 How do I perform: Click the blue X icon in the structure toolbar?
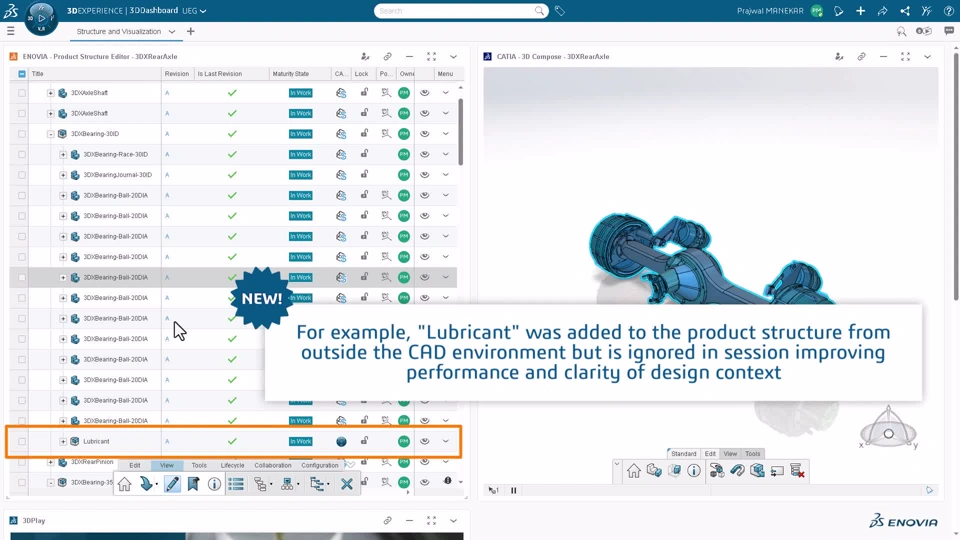point(347,484)
